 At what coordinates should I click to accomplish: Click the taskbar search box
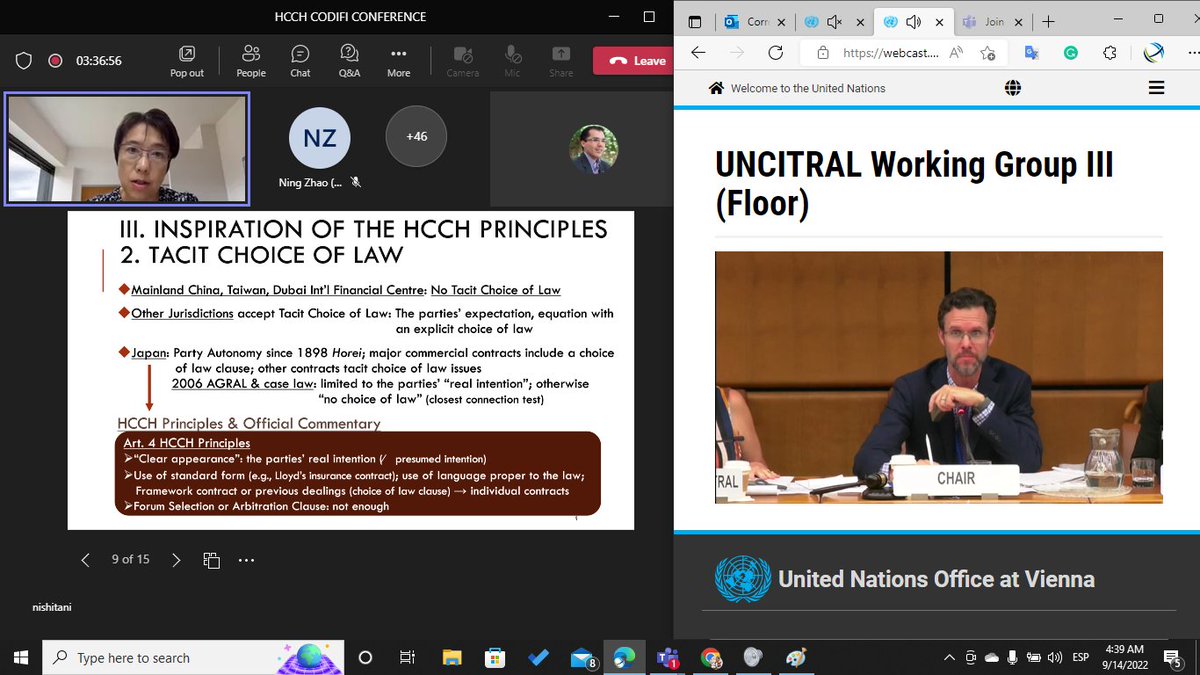192,657
